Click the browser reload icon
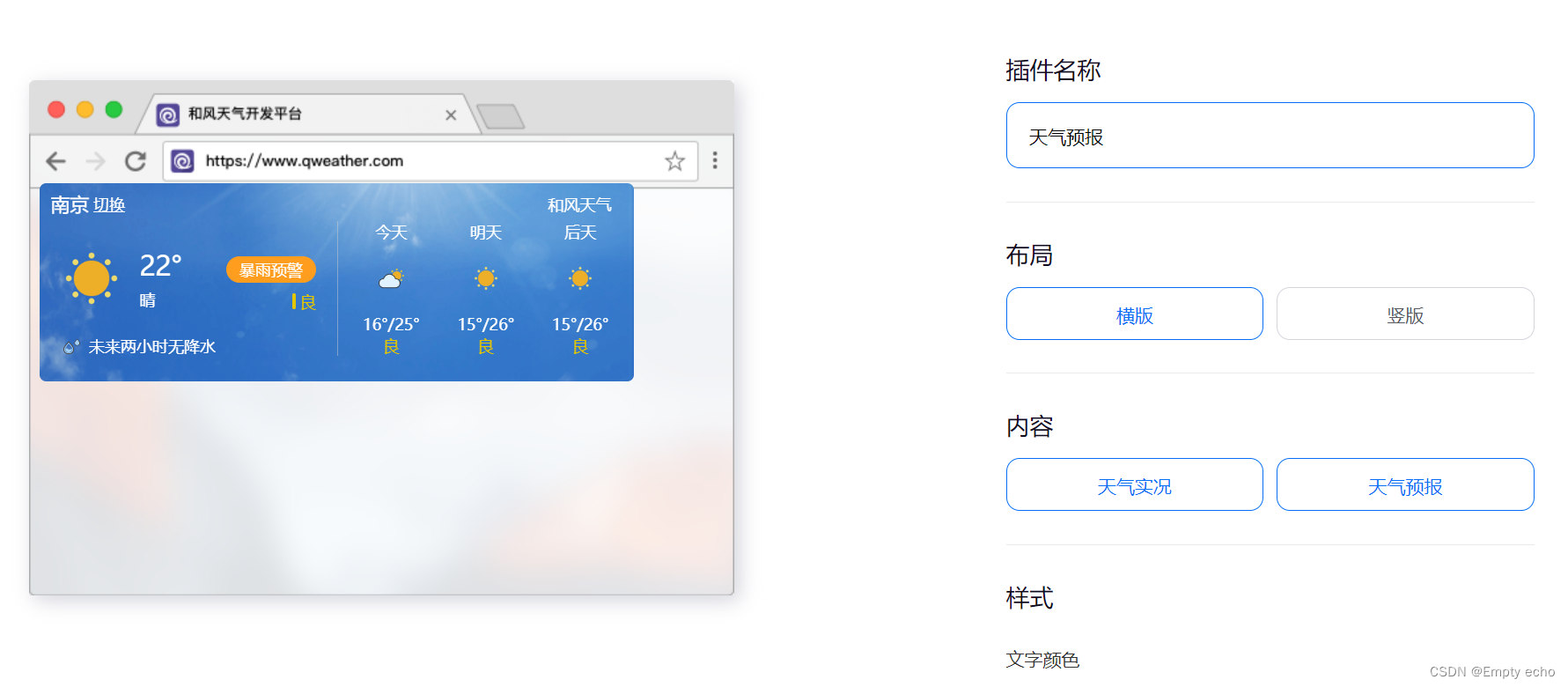The height and width of the screenshot is (687, 1568). pos(136,161)
